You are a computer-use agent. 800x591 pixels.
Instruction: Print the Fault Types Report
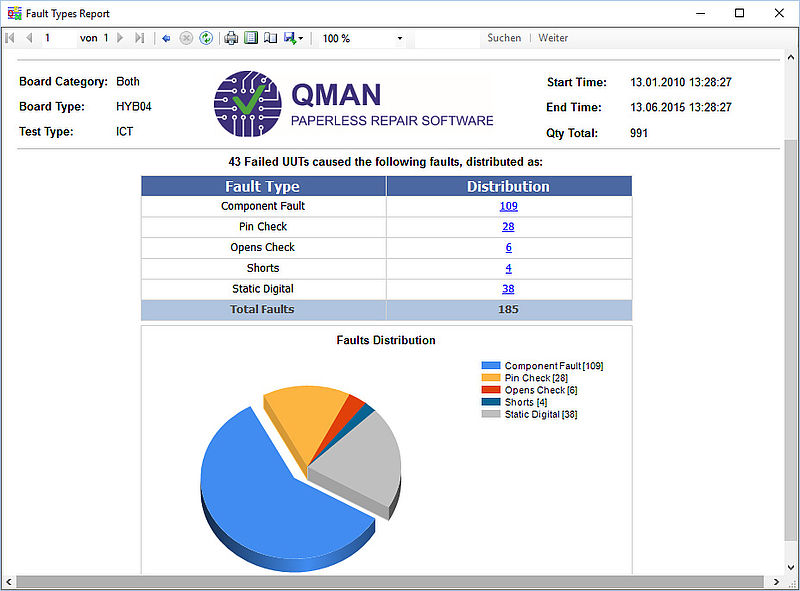(x=231, y=38)
